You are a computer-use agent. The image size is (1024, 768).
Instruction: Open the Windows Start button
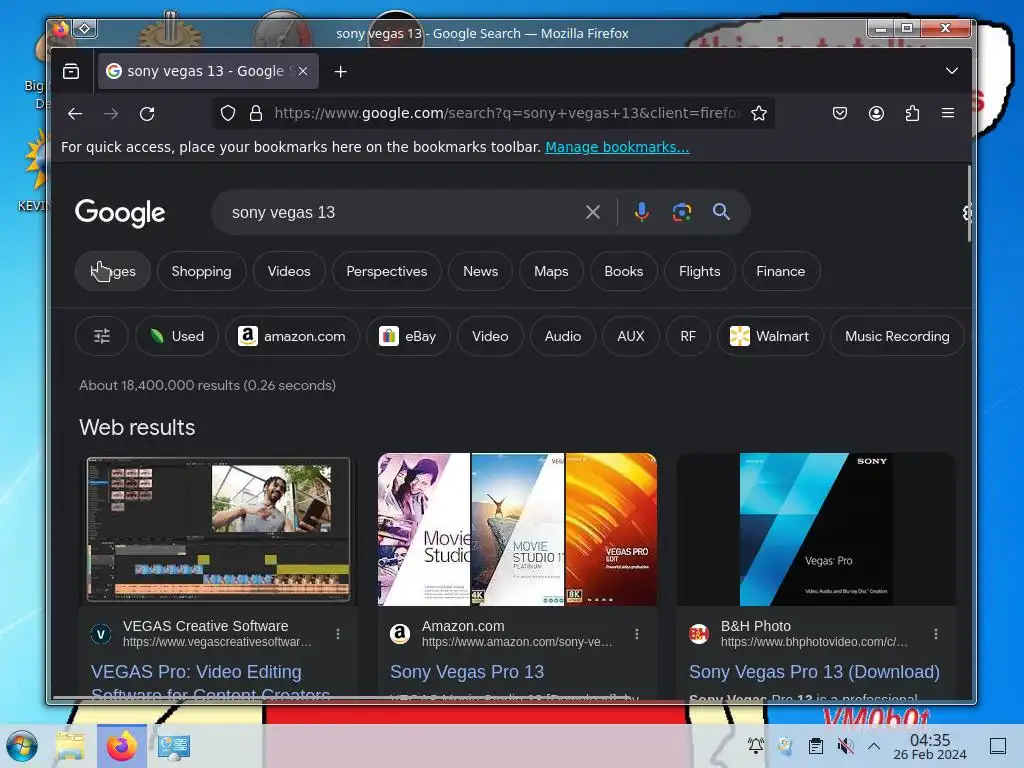point(22,746)
